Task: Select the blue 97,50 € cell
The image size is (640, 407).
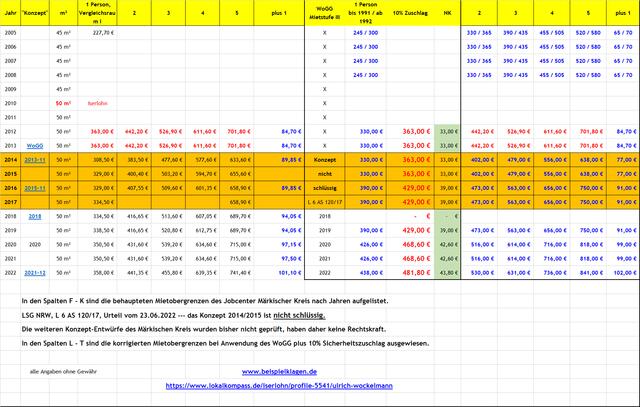Action: point(279,259)
